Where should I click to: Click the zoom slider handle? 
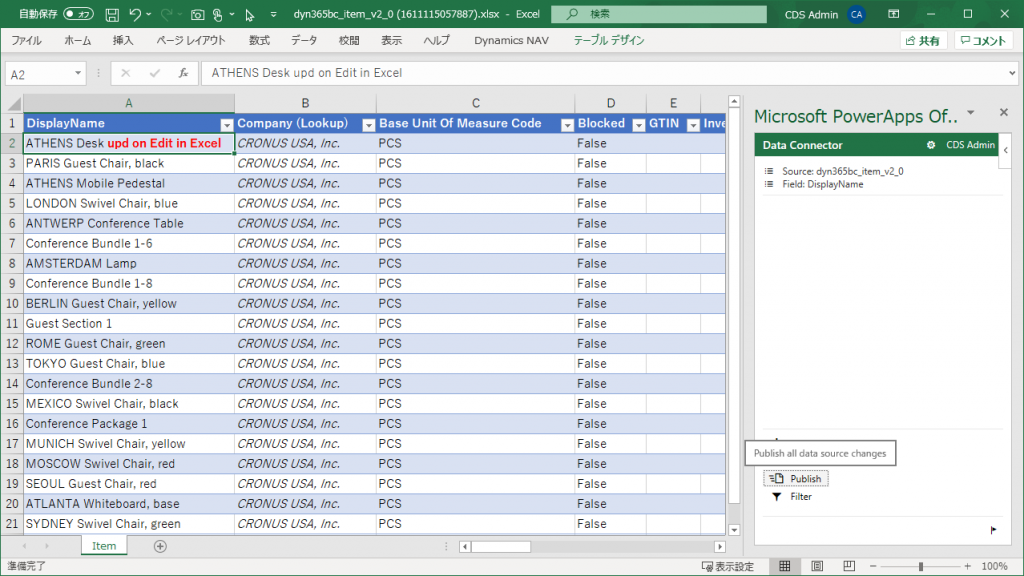pyautogui.click(x=921, y=566)
